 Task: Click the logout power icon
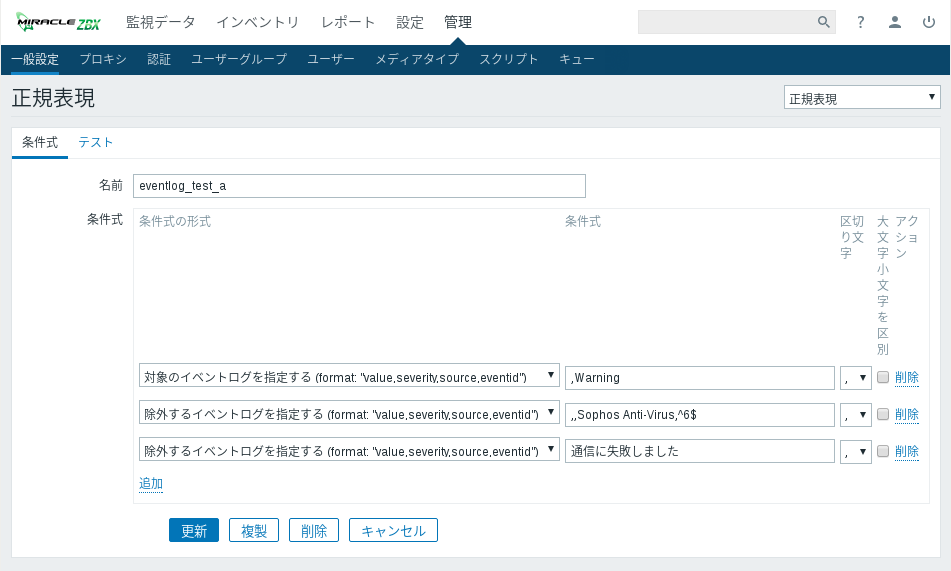click(929, 22)
